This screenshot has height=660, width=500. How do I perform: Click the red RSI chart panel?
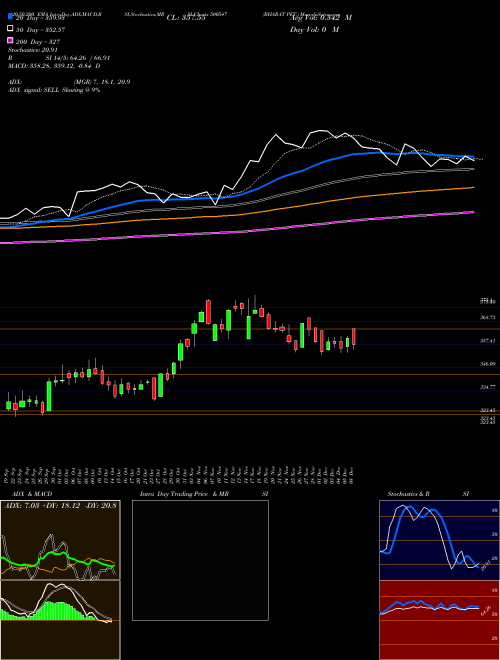coord(439,620)
